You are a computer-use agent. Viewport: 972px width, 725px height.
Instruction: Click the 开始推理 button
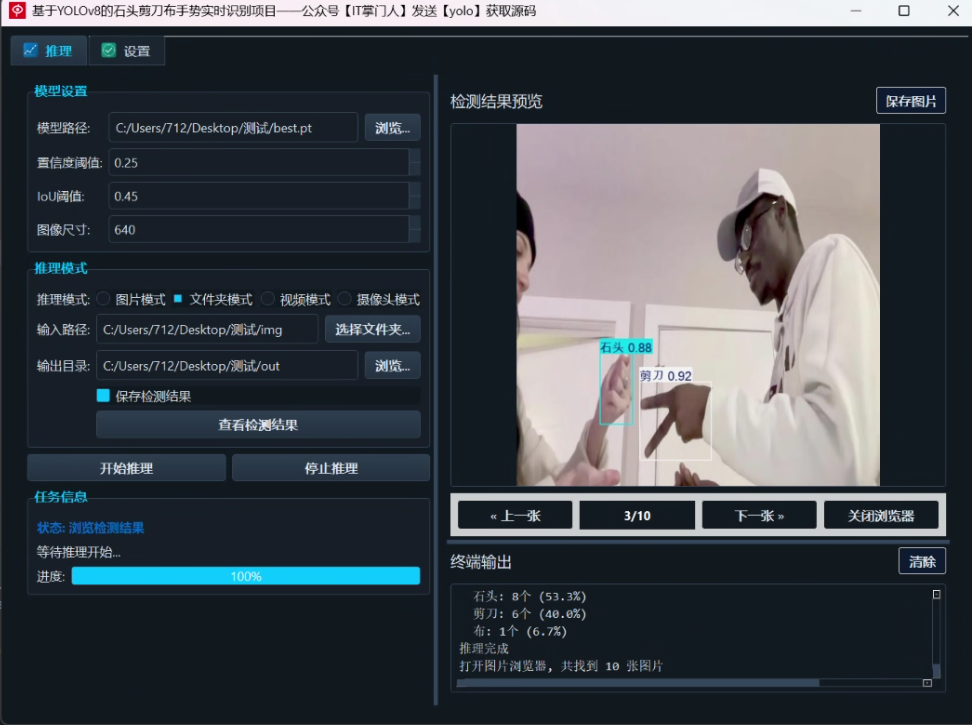[x=126, y=468]
